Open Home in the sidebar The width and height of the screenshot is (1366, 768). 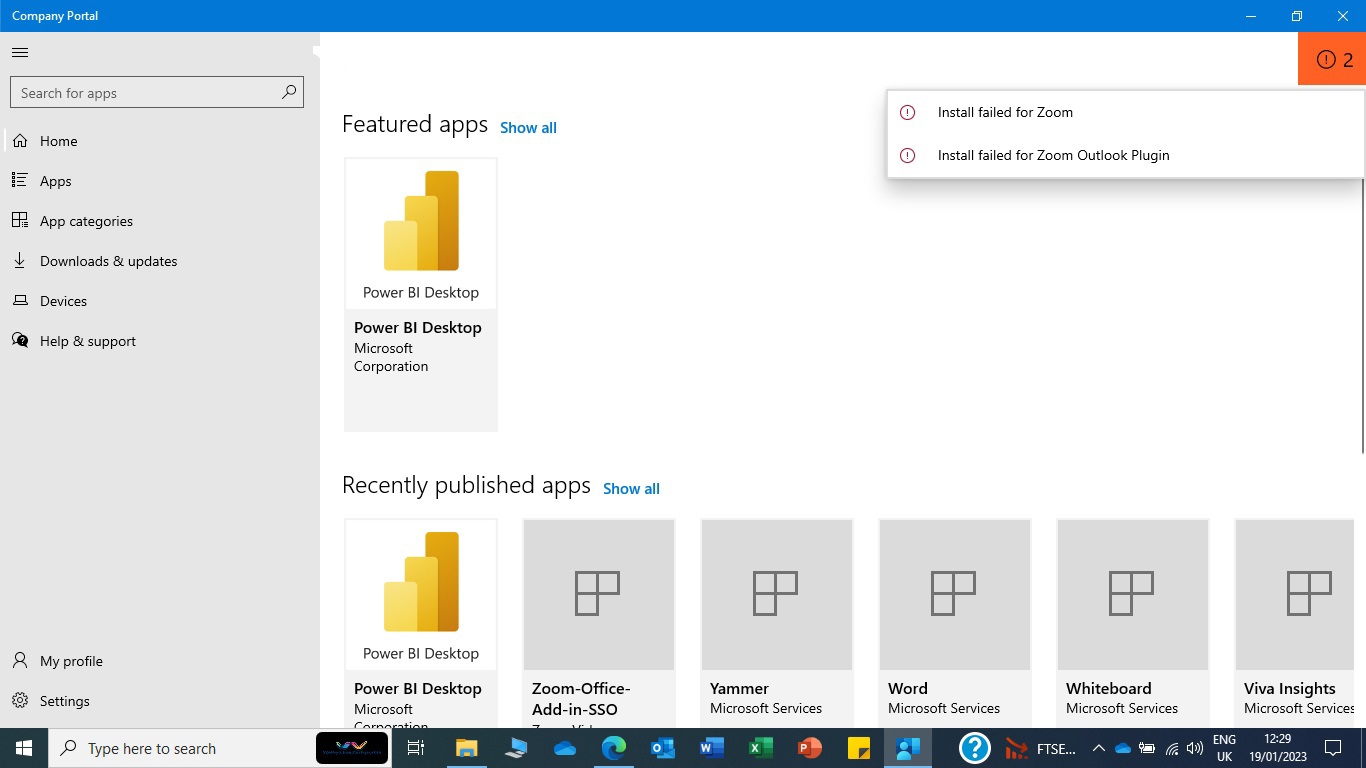click(160, 141)
